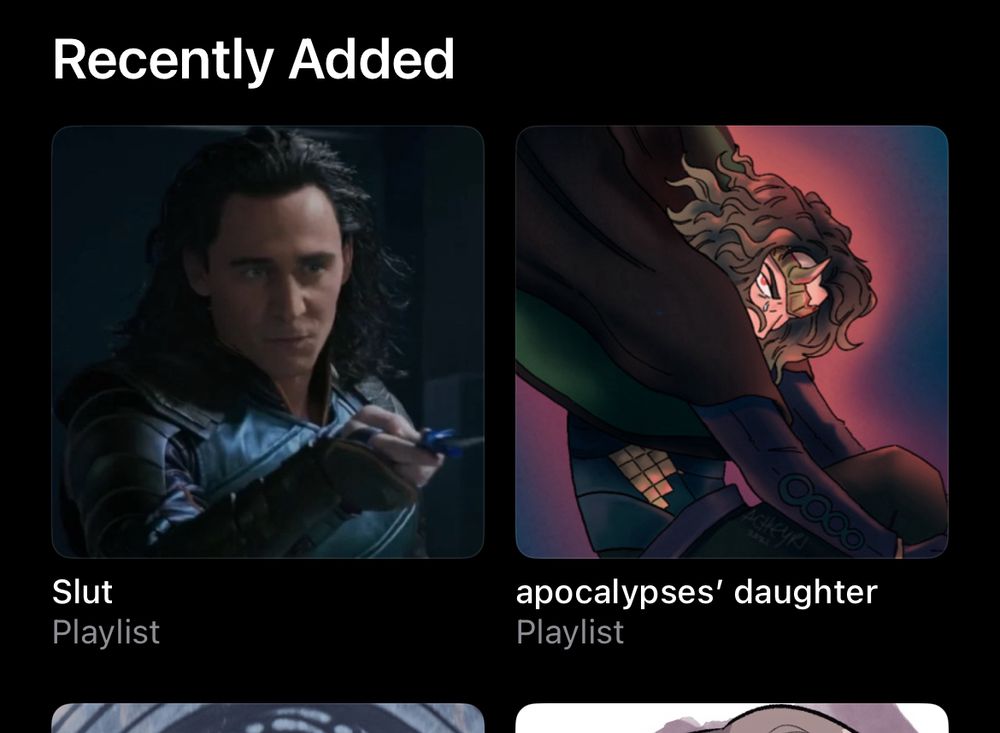Click the word "daughter" in the playlist name
1000x733 pixels.
click(x=805, y=592)
